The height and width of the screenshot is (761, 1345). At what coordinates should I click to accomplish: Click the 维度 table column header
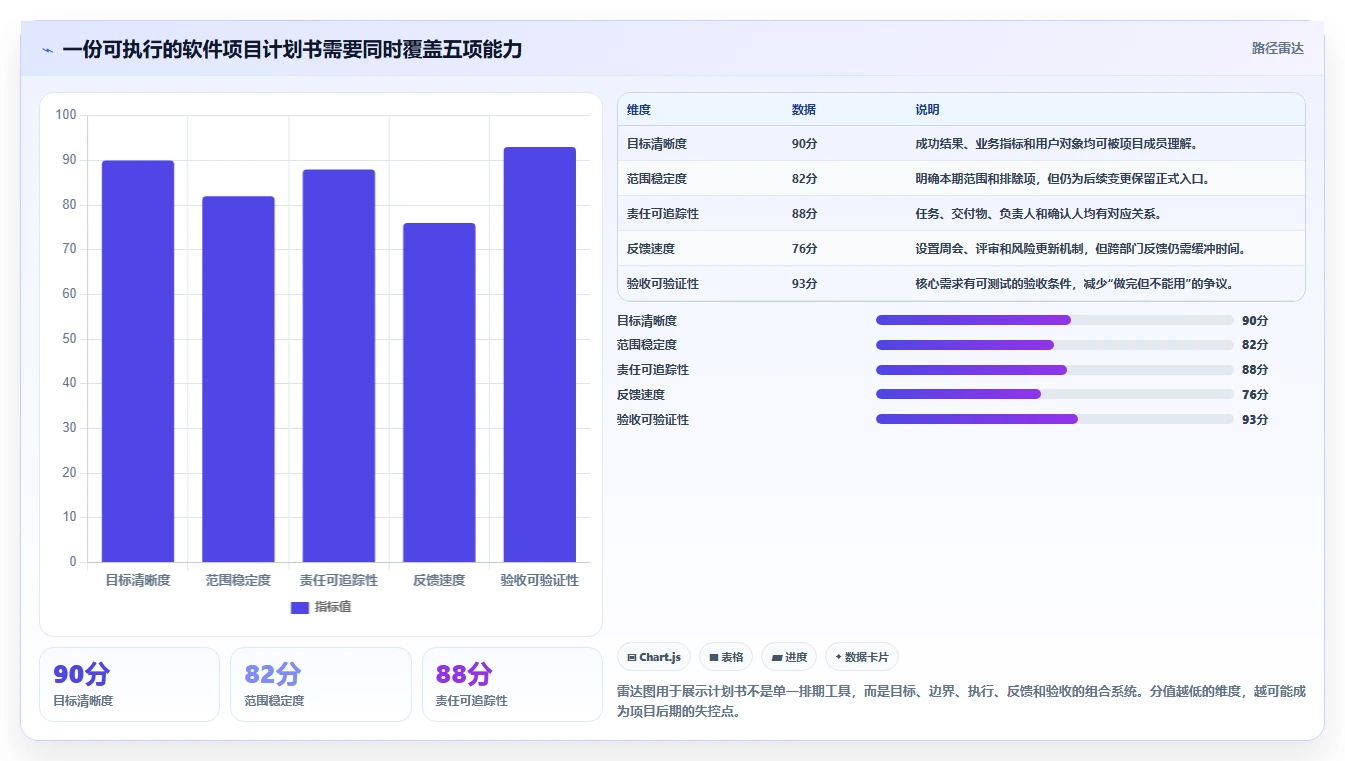pyautogui.click(x=639, y=110)
